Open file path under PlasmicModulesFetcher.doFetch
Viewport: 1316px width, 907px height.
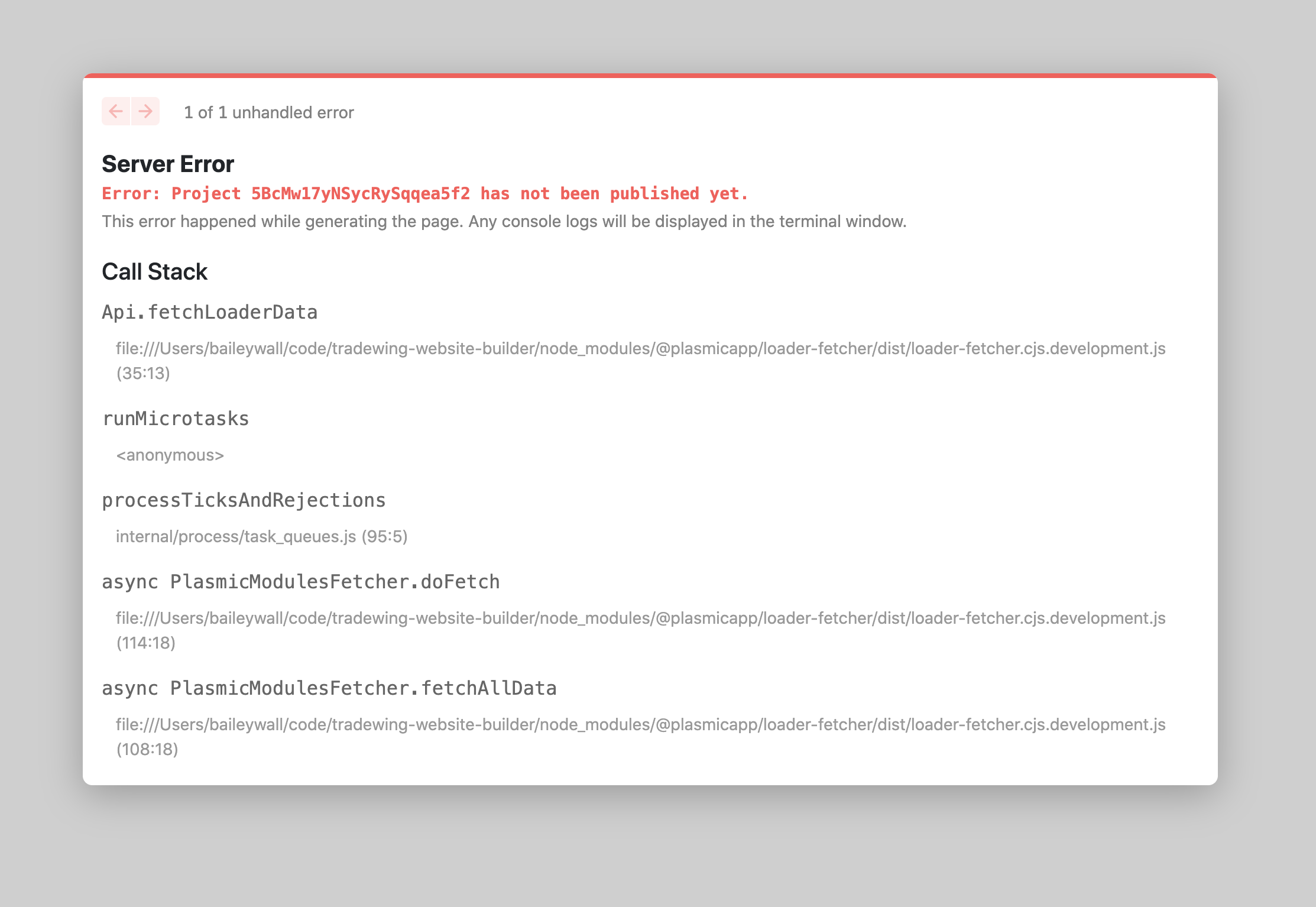640,618
